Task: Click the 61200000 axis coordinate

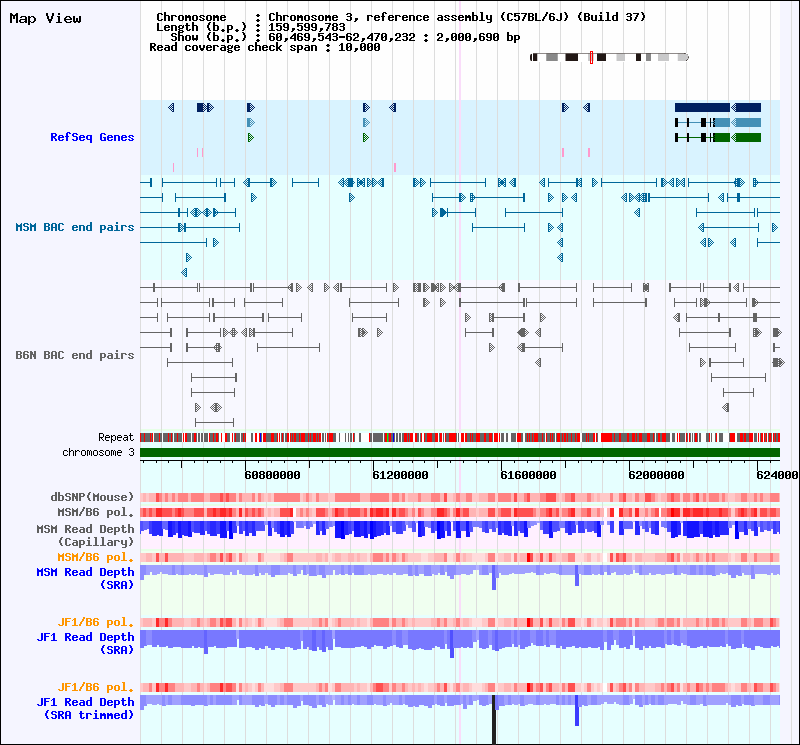Action: click(x=401, y=475)
